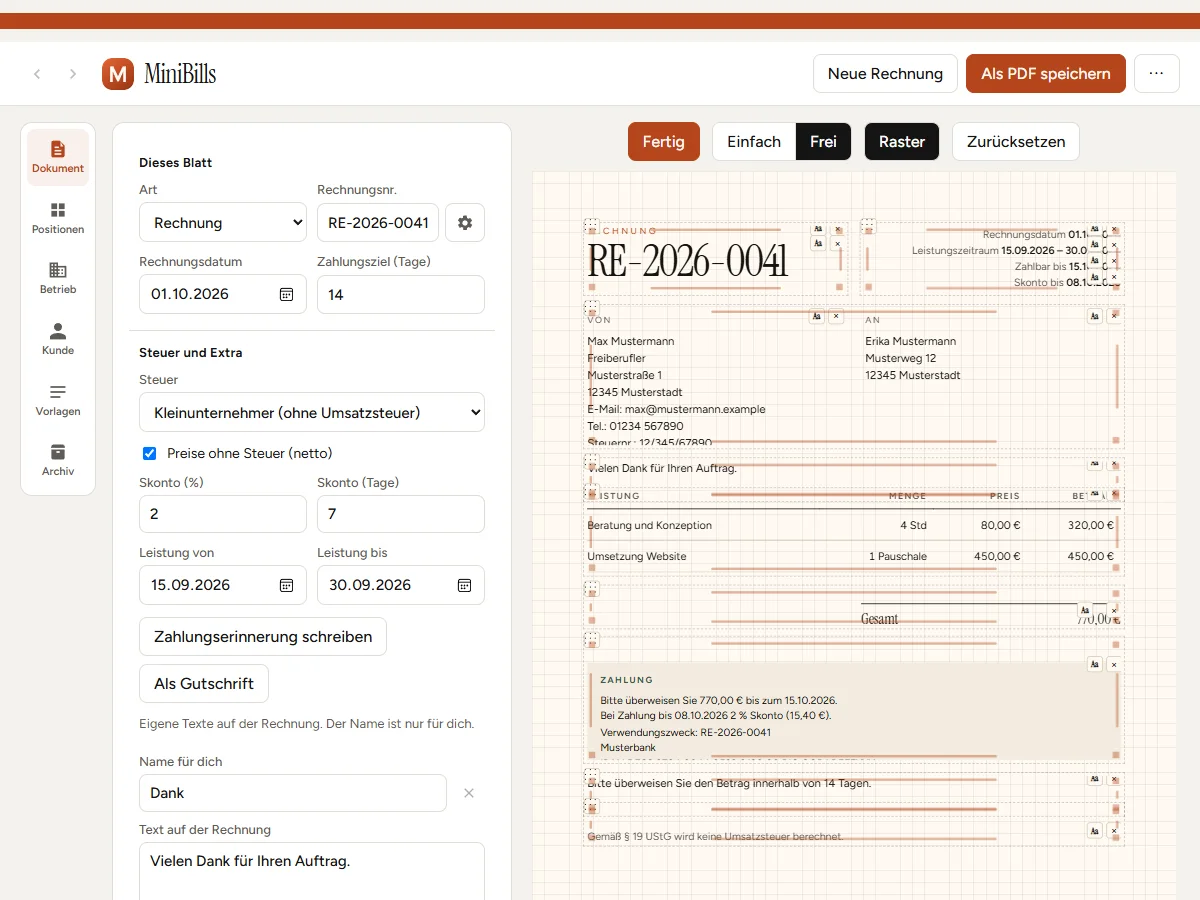Viewport: 1200px width, 900px height.
Task: Open the Art dropdown showing Rechnung
Action: coord(223,223)
